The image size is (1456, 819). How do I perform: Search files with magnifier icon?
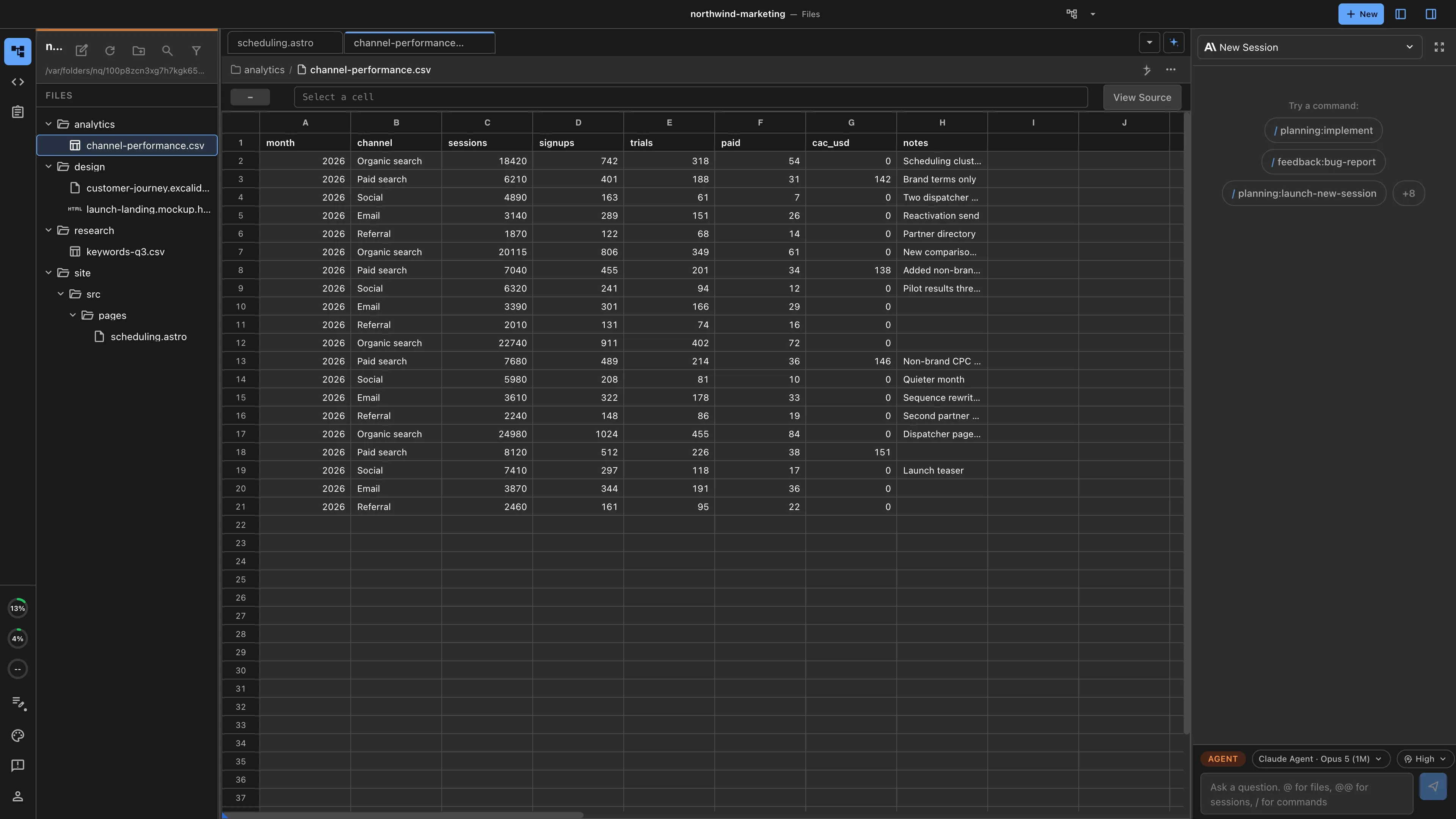click(167, 50)
